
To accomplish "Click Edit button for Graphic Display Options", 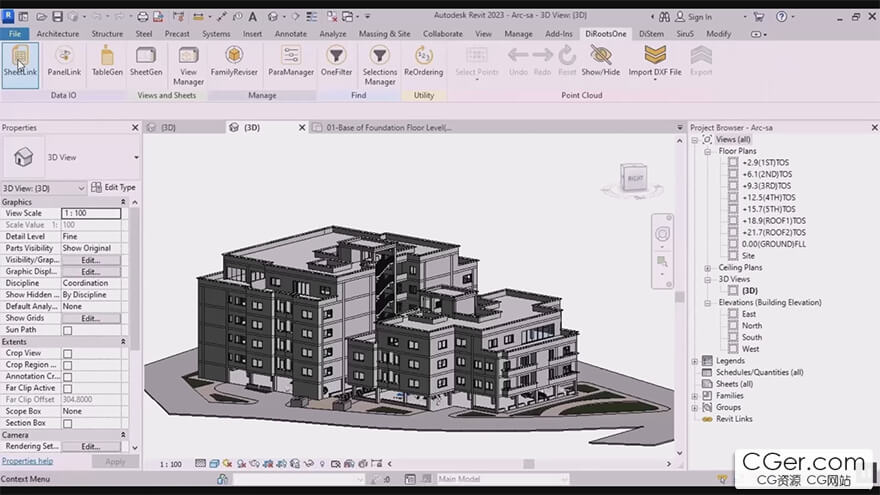I will (90, 272).
